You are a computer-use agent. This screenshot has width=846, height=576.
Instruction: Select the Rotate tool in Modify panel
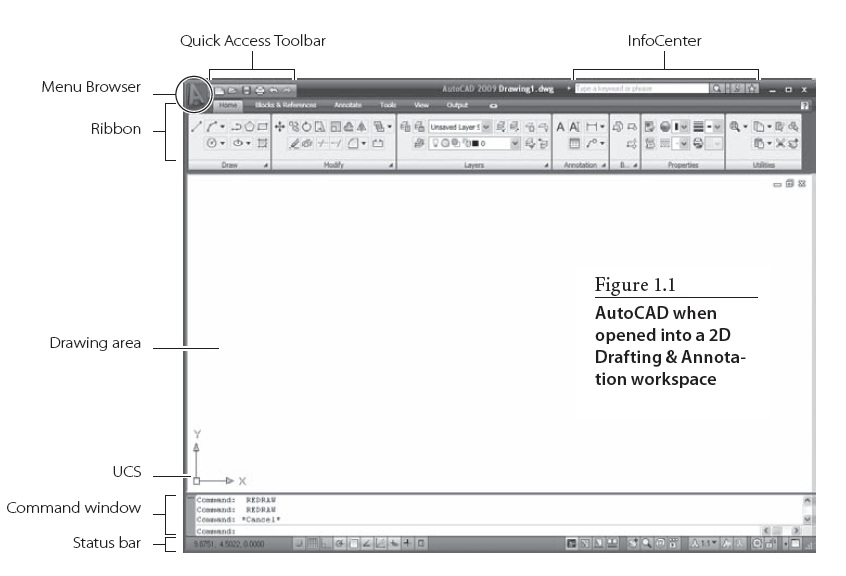tap(307, 126)
